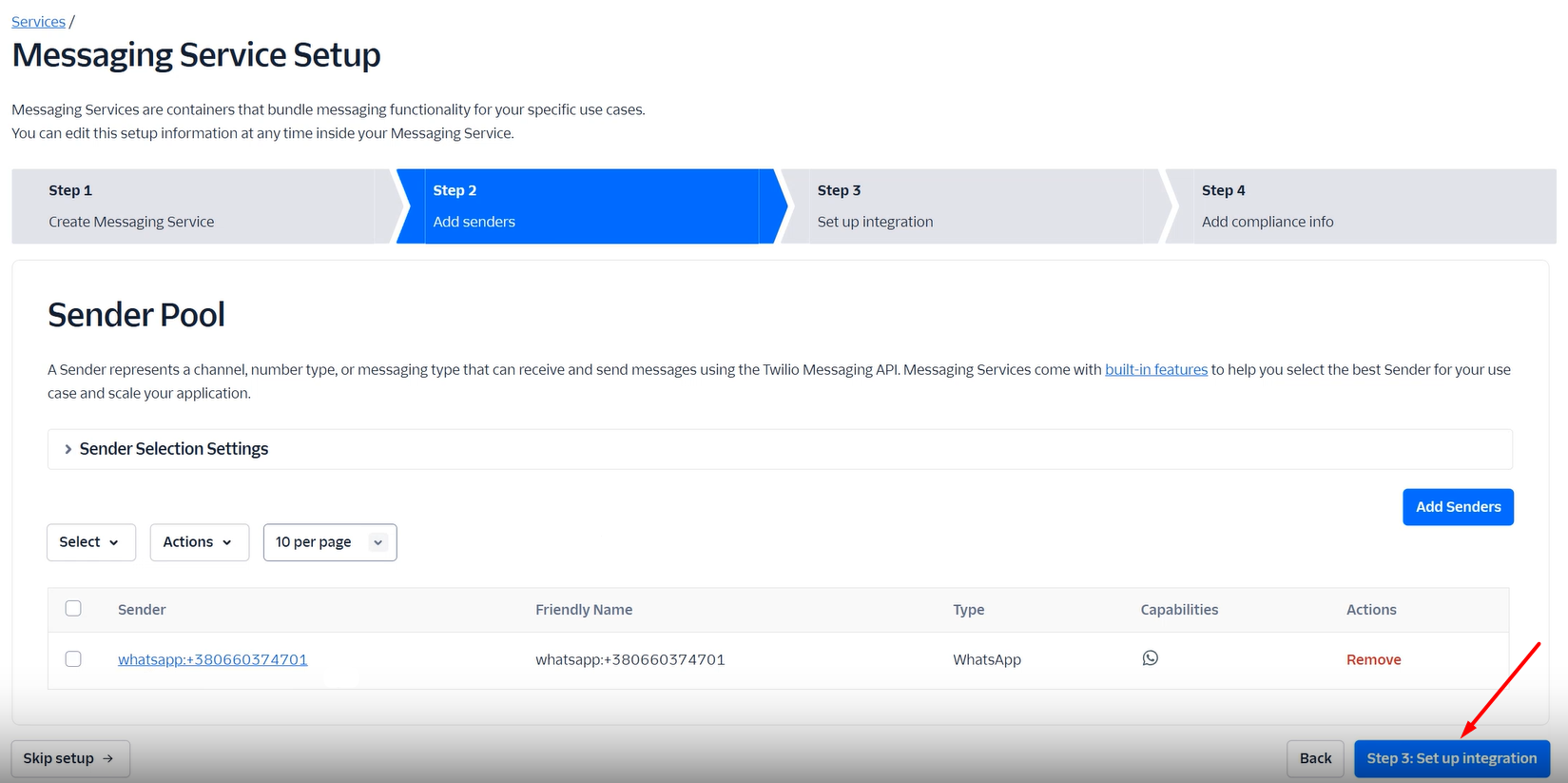
Task: Click the Friendly Name column header
Action: pyautogui.click(x=584, y=610)
